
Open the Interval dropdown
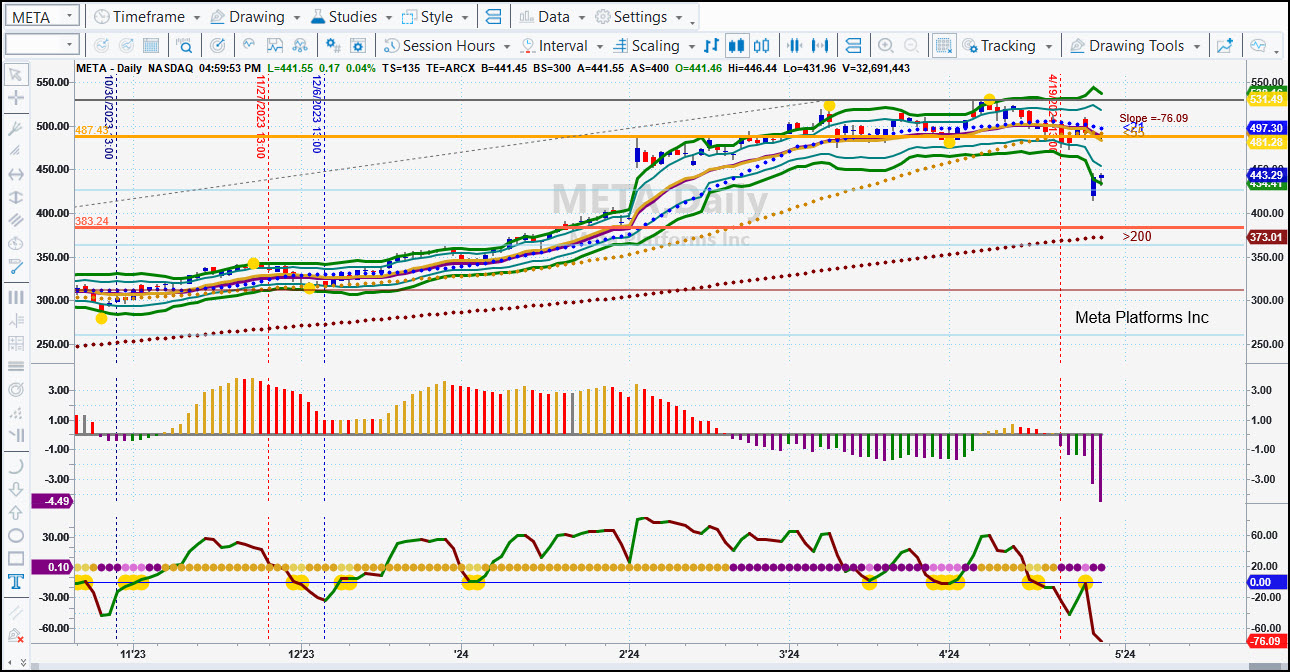click(562, 46)
